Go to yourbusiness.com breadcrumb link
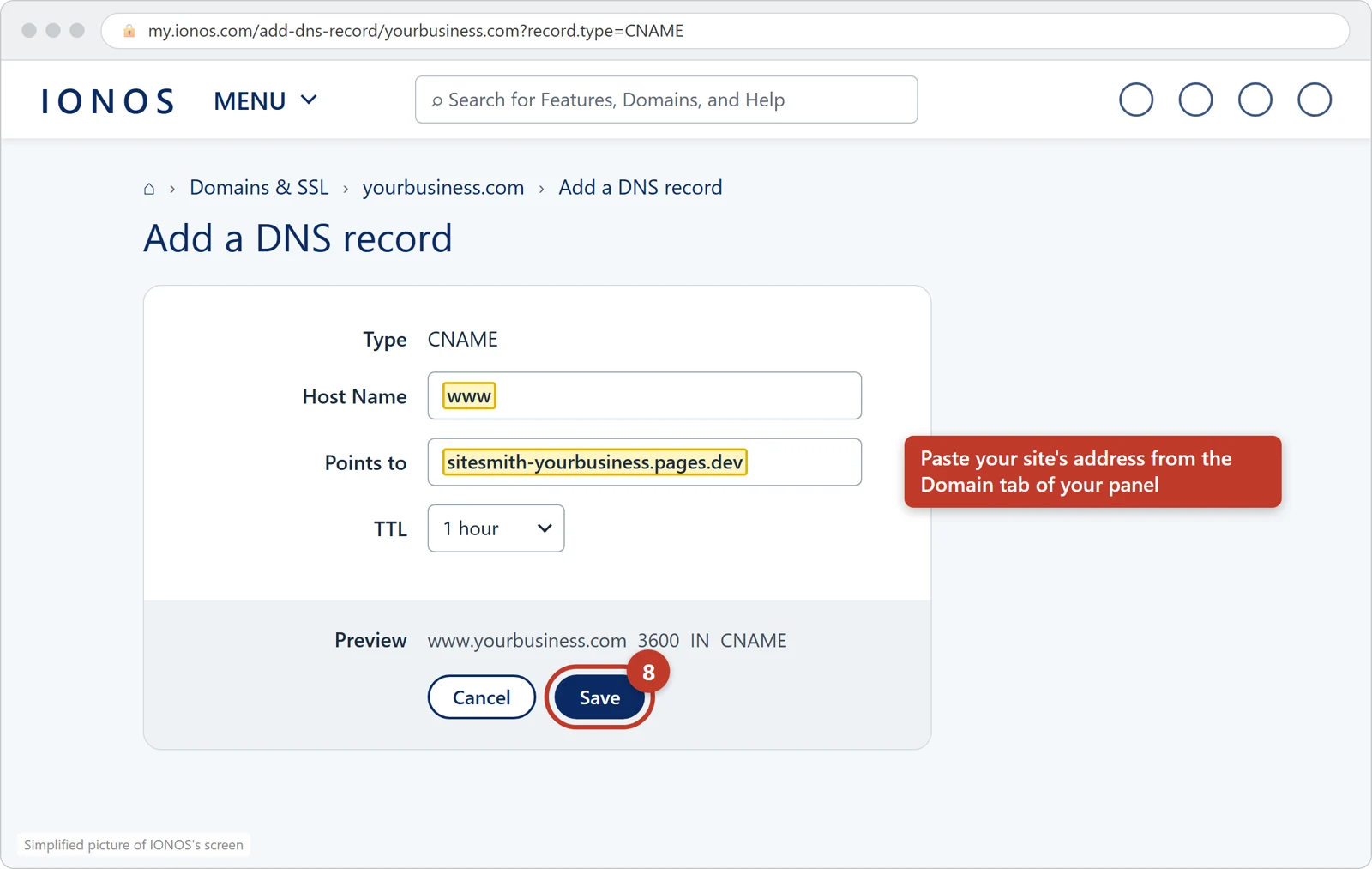 click(x=443, y=187)
